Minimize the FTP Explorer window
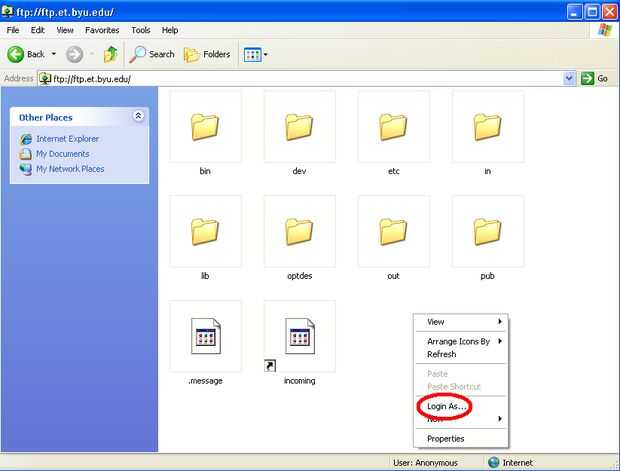 click(574, 12)
